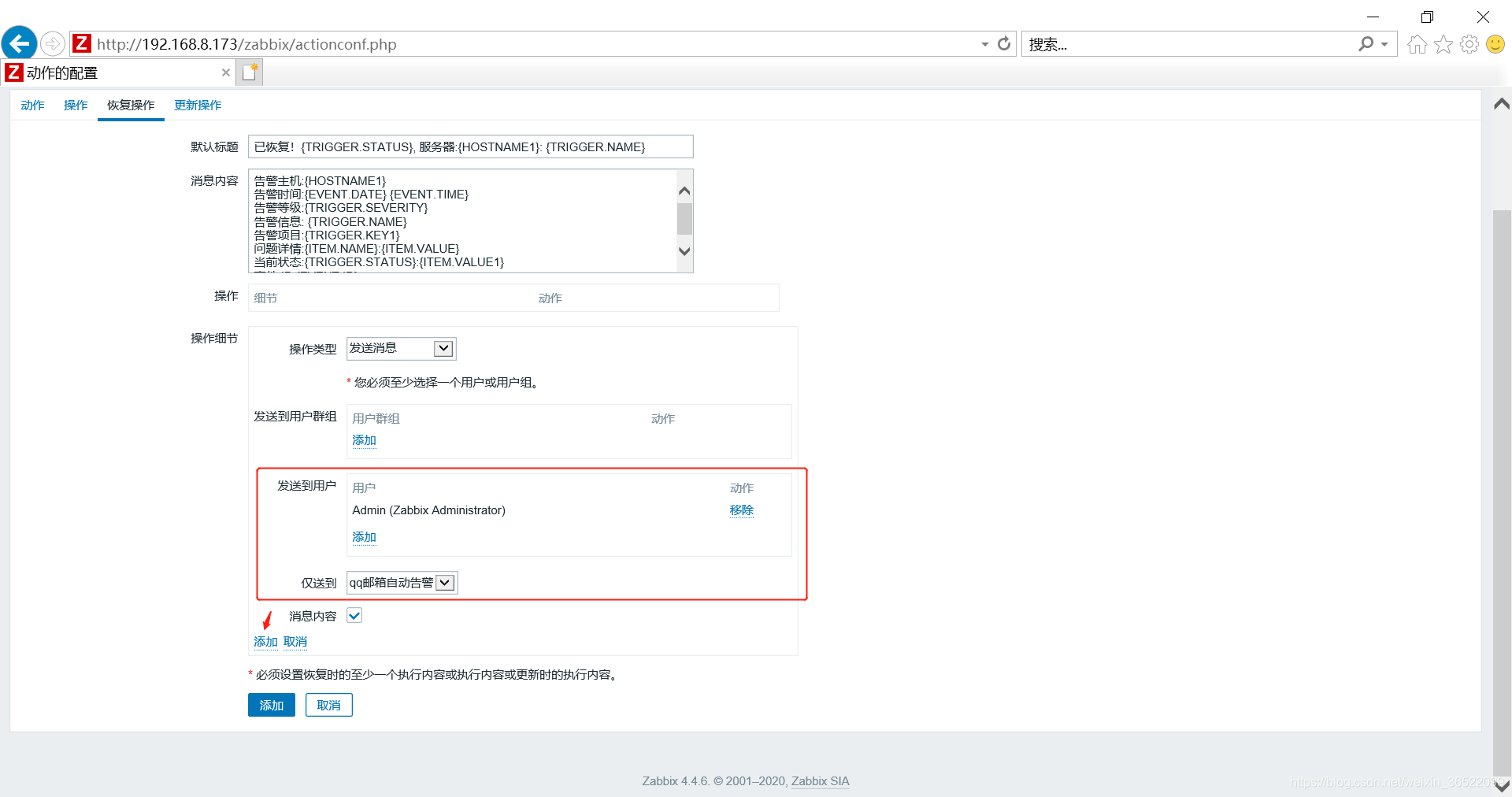This screenshot has height=797, width=1512.
Task: Go to browser home page icon
Action: coord(1417,44)
